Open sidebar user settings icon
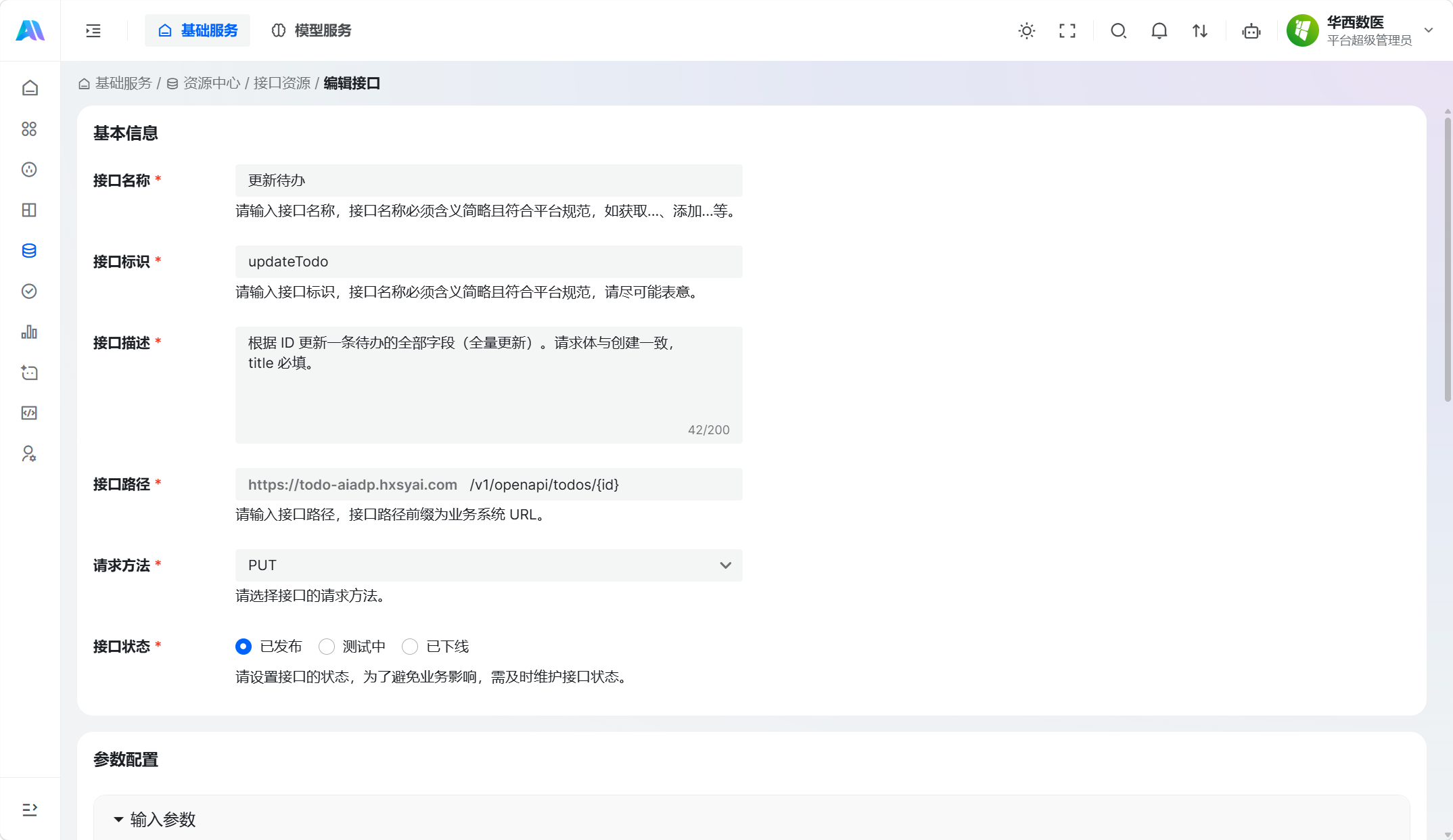Screen dimensions: 1453x840 29,453
